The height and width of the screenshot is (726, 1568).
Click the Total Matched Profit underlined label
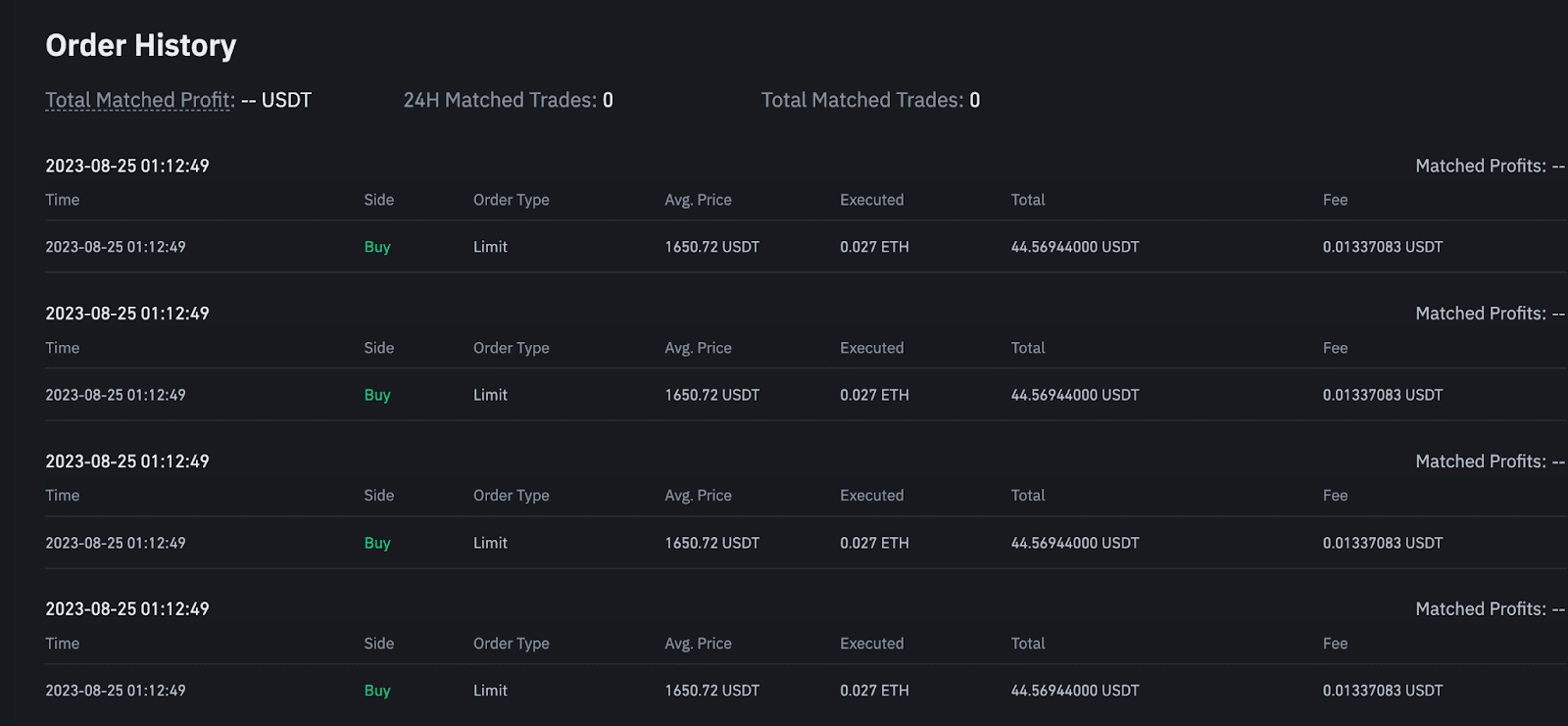[140, 100]
